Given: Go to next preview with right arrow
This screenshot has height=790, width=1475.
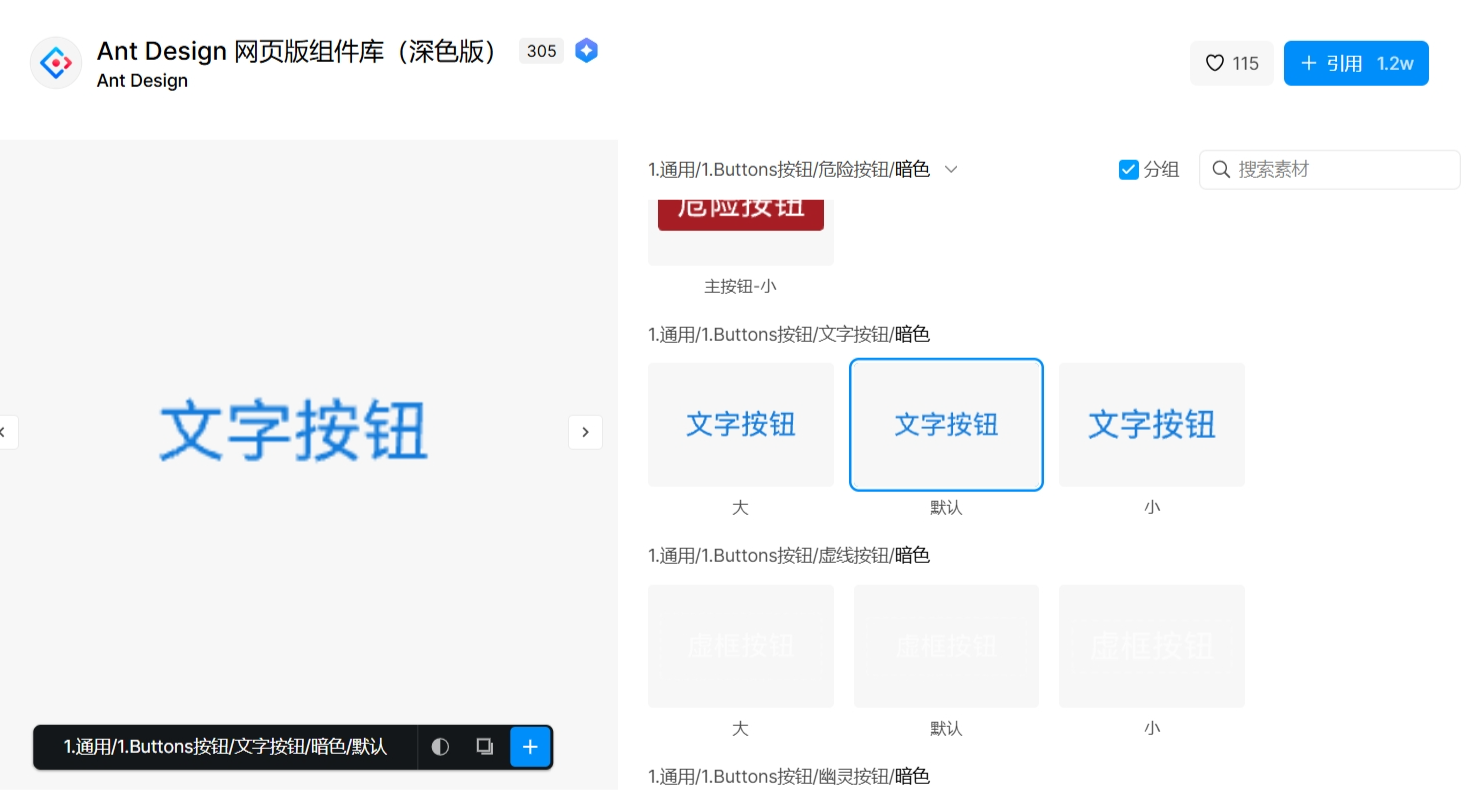Looking at the screenshot, I should pos(585,432).
